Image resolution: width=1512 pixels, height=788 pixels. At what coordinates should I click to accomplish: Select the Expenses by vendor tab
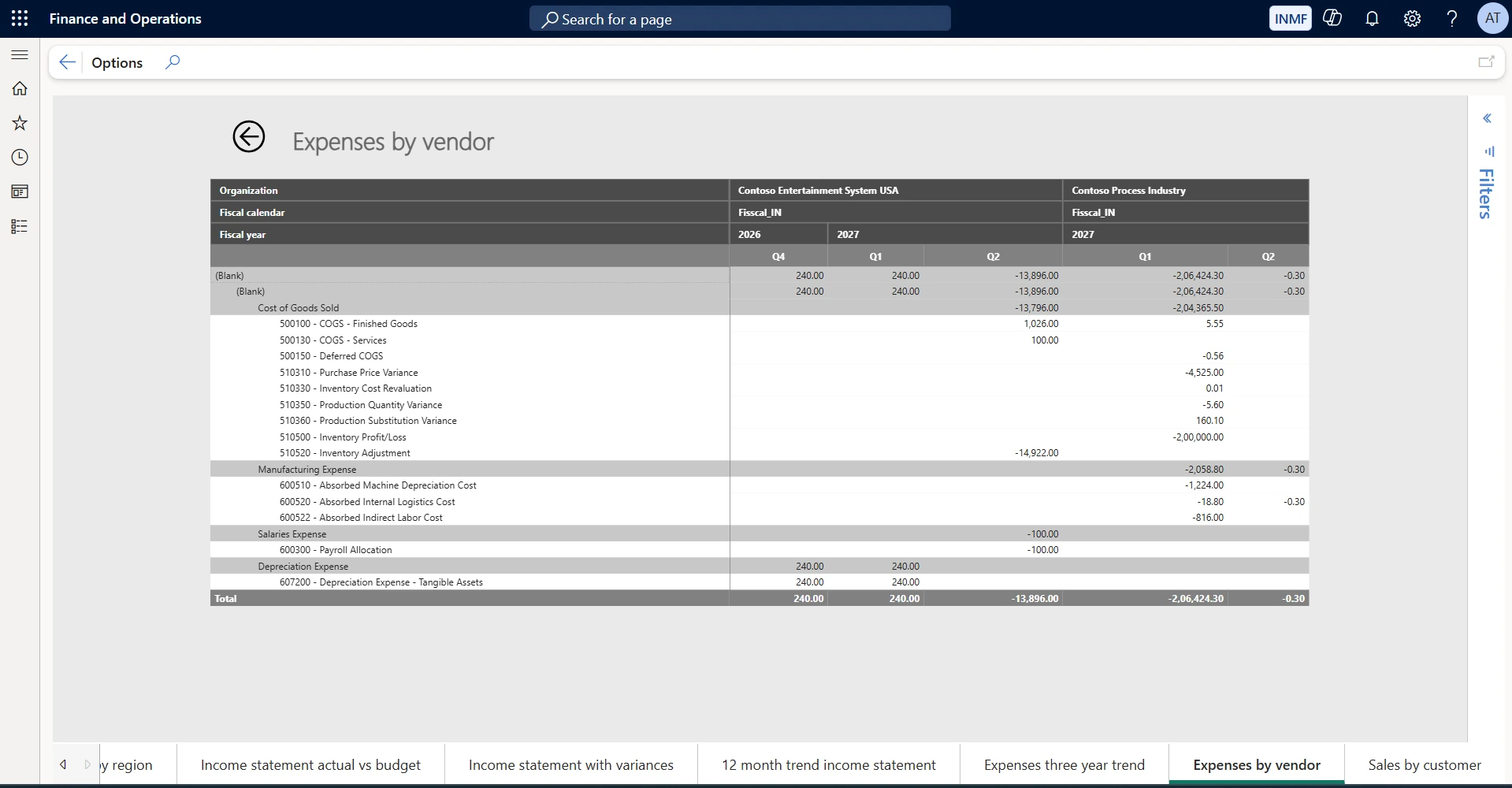pyautogui.click(x=1257, y=764)
